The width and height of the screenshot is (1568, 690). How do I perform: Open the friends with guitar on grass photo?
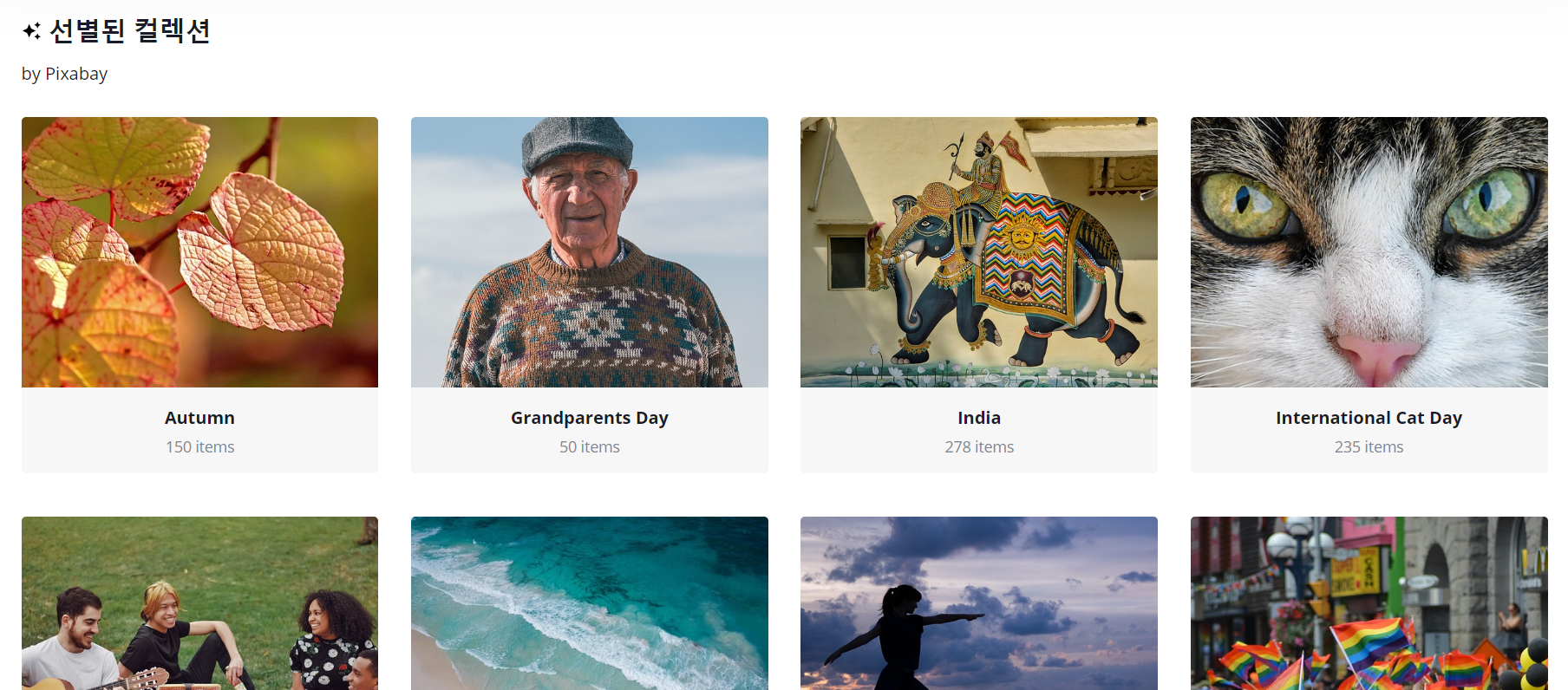199,603
